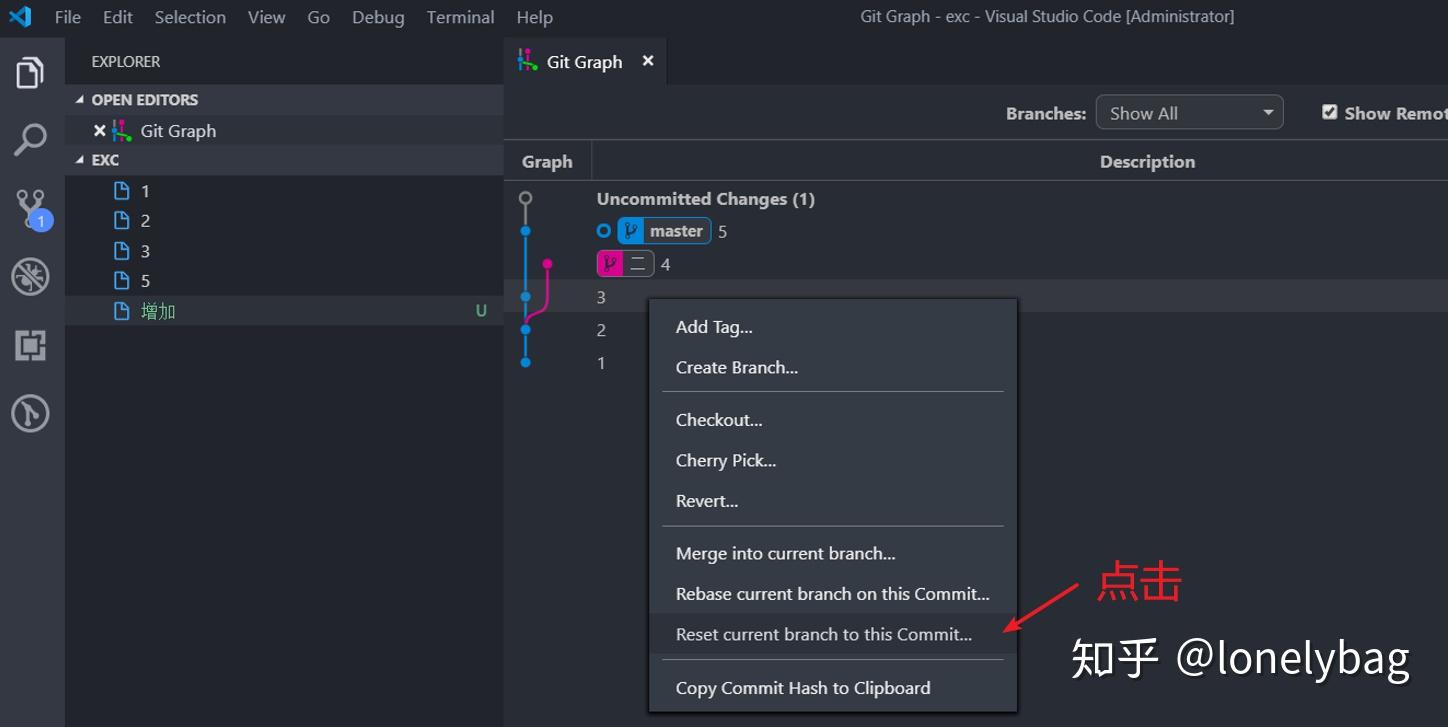Open the Terminal menu
Image resolution: width=1449 pixels, height=727 pixels.
click(x=460, y=17)
